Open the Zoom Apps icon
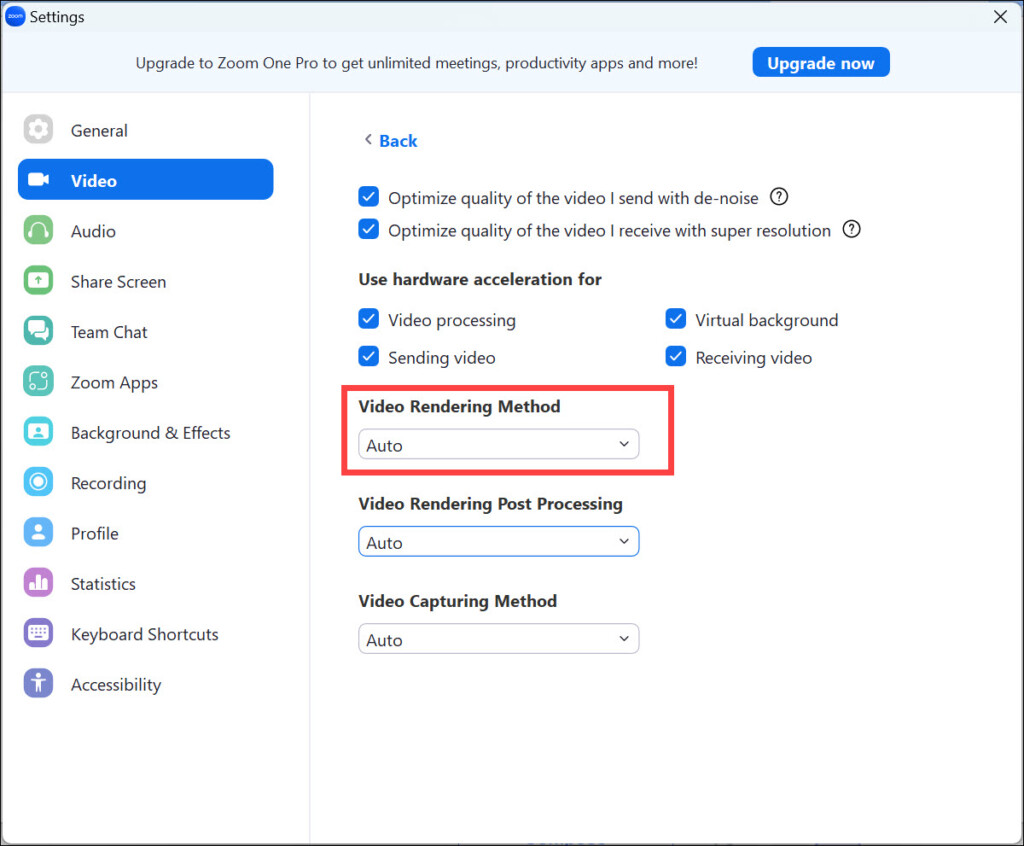 tap(38, 382)
